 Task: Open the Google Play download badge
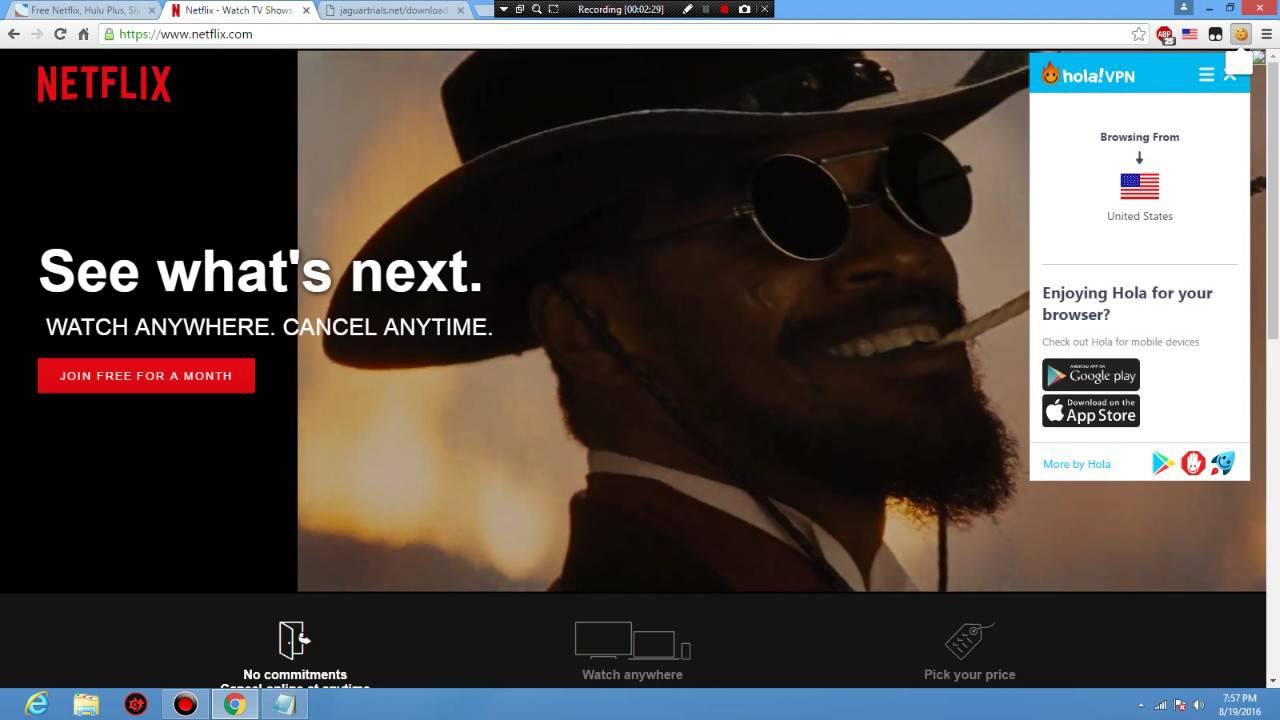(1091, 375)
